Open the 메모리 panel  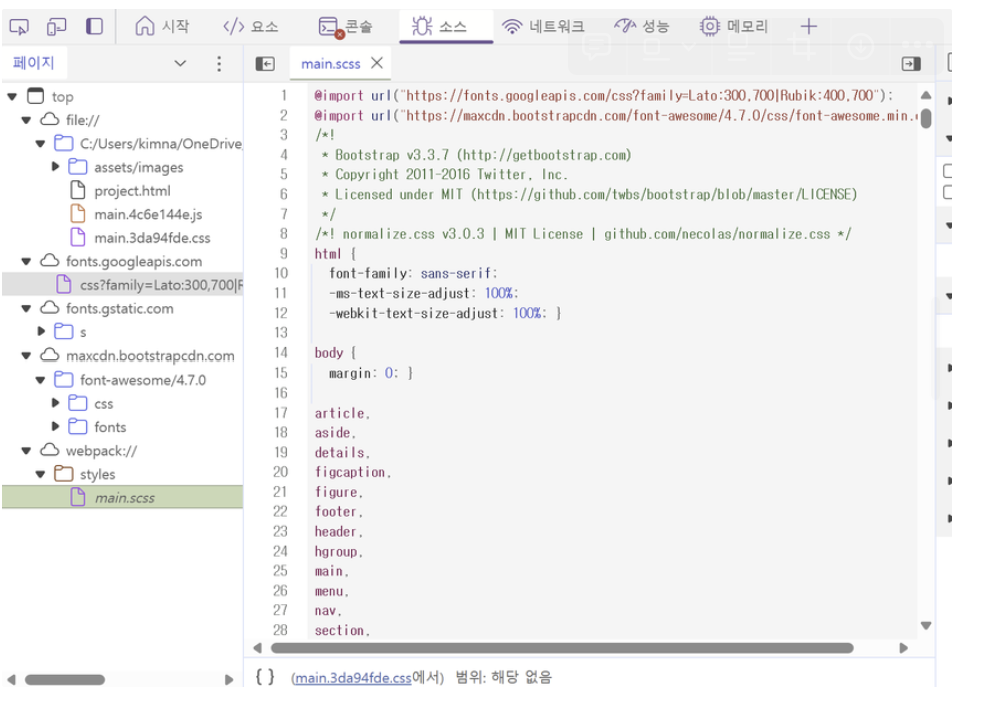click(x=733, y=27)
